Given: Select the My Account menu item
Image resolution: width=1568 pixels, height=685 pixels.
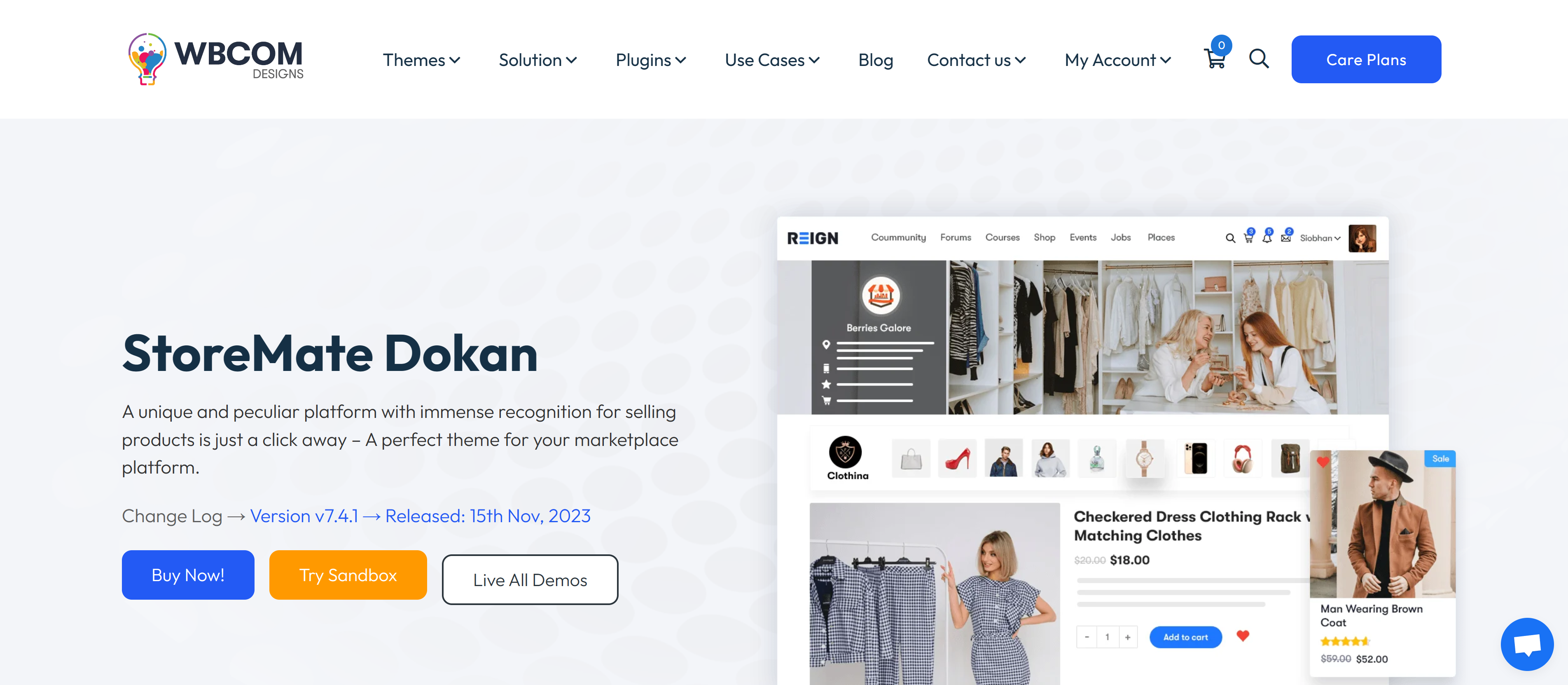Looking at the screenshot, I should pyautogui.click(x=1112, y=59).
